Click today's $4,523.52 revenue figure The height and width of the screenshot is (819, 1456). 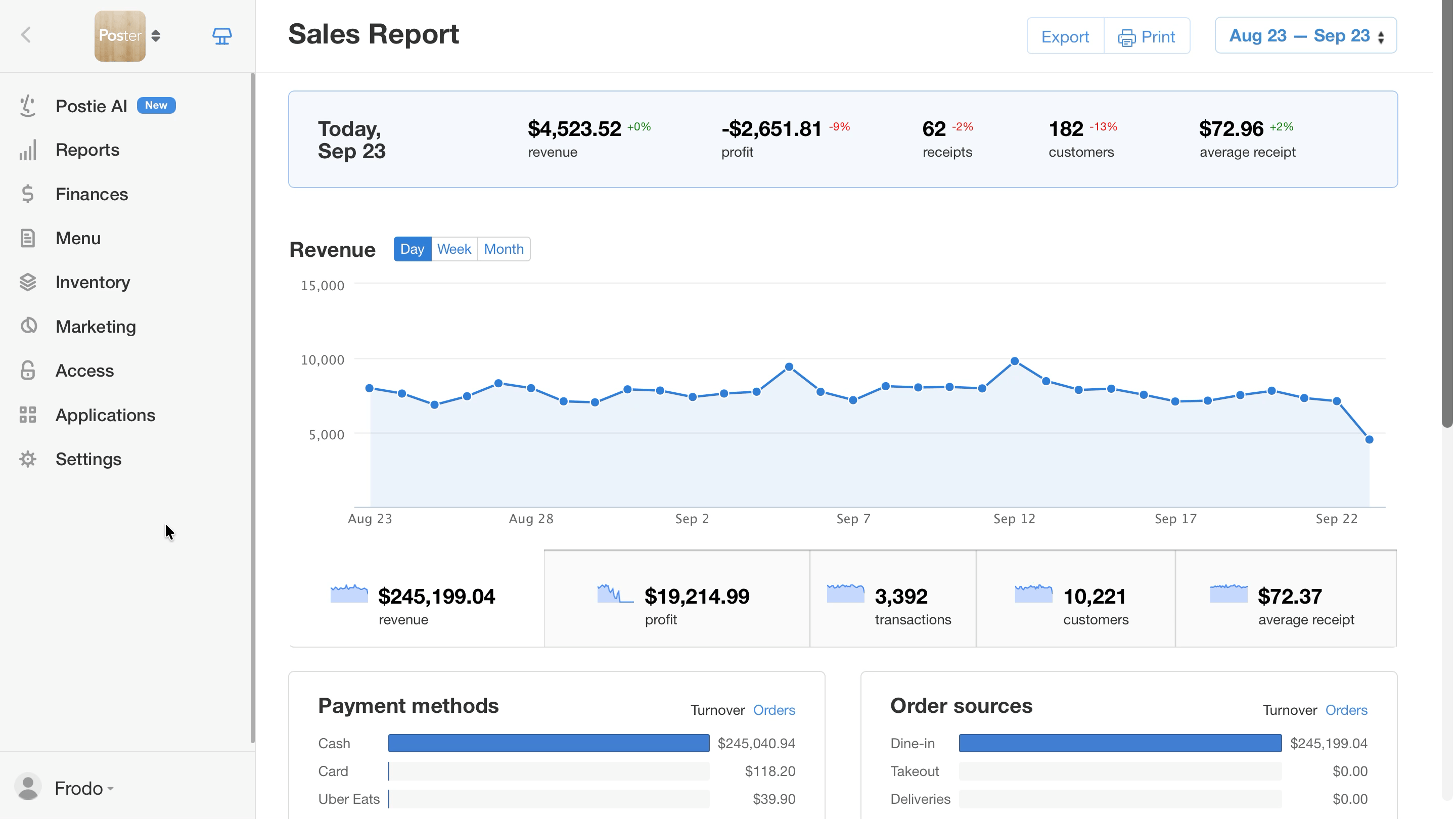[574, 128]
